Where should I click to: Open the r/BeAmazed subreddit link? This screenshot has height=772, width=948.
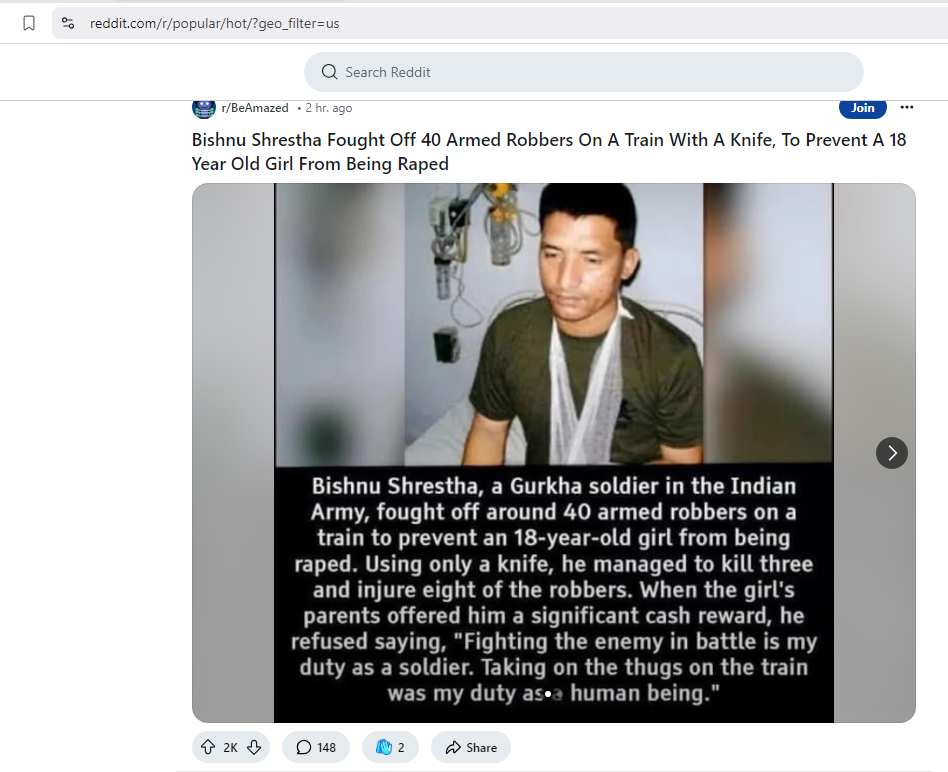pos(255,108)
